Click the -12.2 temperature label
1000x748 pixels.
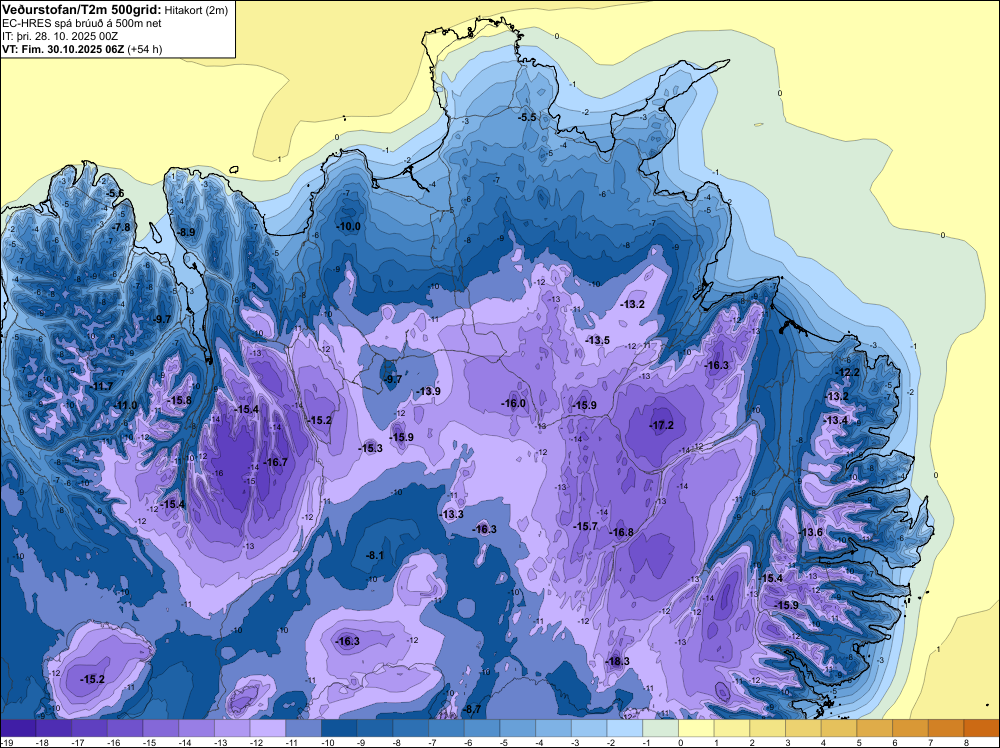[x=848, y=372]
